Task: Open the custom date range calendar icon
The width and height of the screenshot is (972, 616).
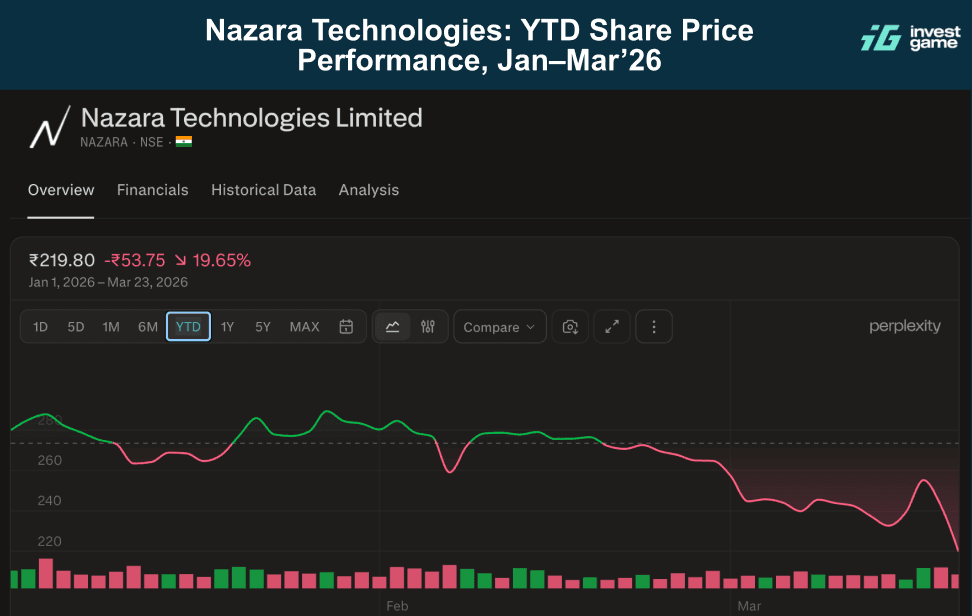Action: pyautogui.click(x=346, y=327)
